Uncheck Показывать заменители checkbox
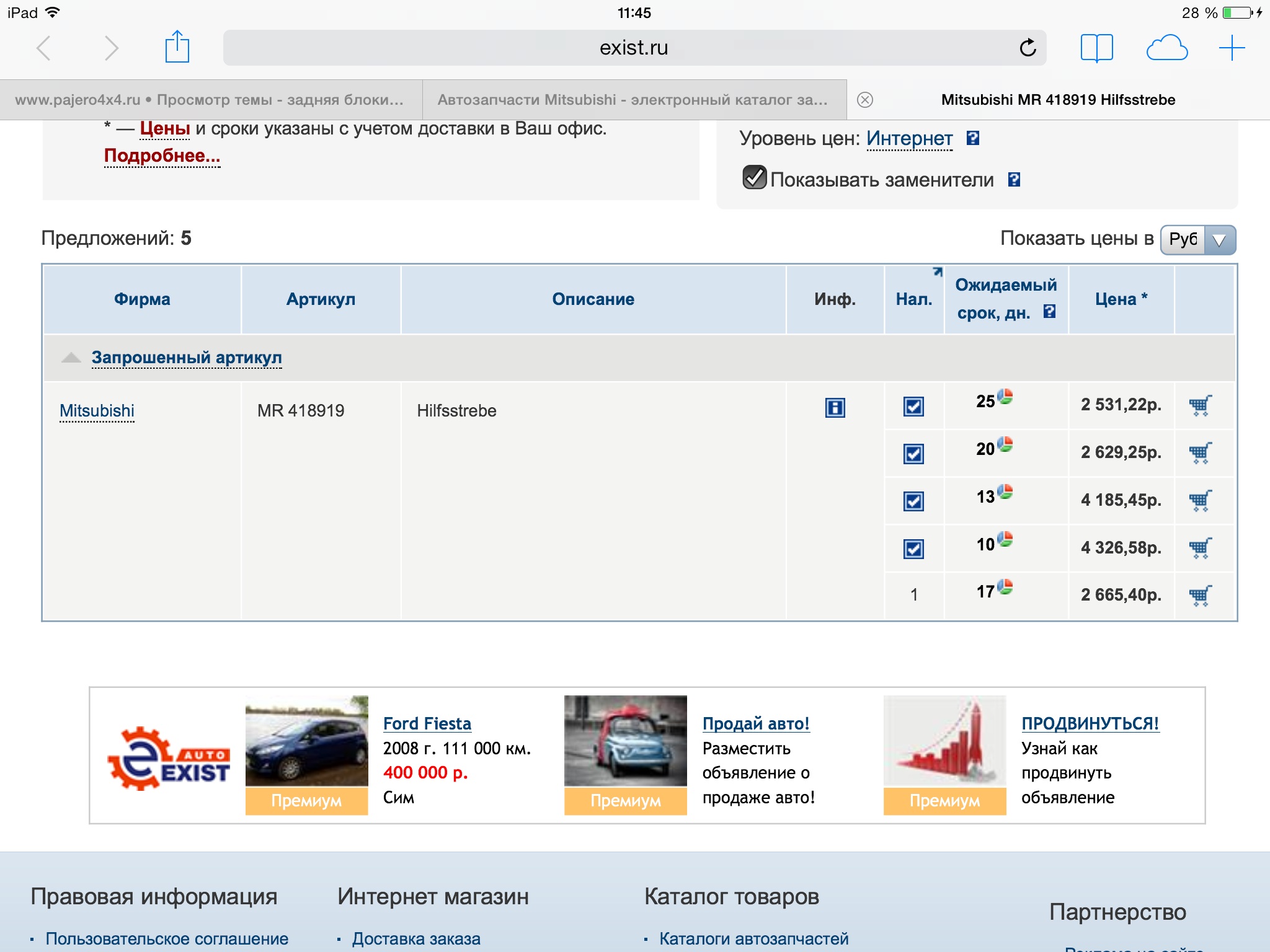The height and width of the screenshot is (952, 1270). (754, 178)
